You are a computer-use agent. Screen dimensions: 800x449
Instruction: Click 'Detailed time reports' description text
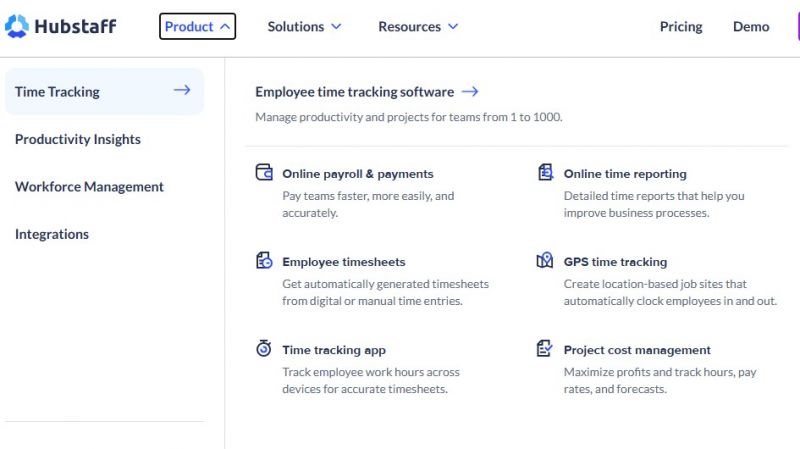(654, 204)
